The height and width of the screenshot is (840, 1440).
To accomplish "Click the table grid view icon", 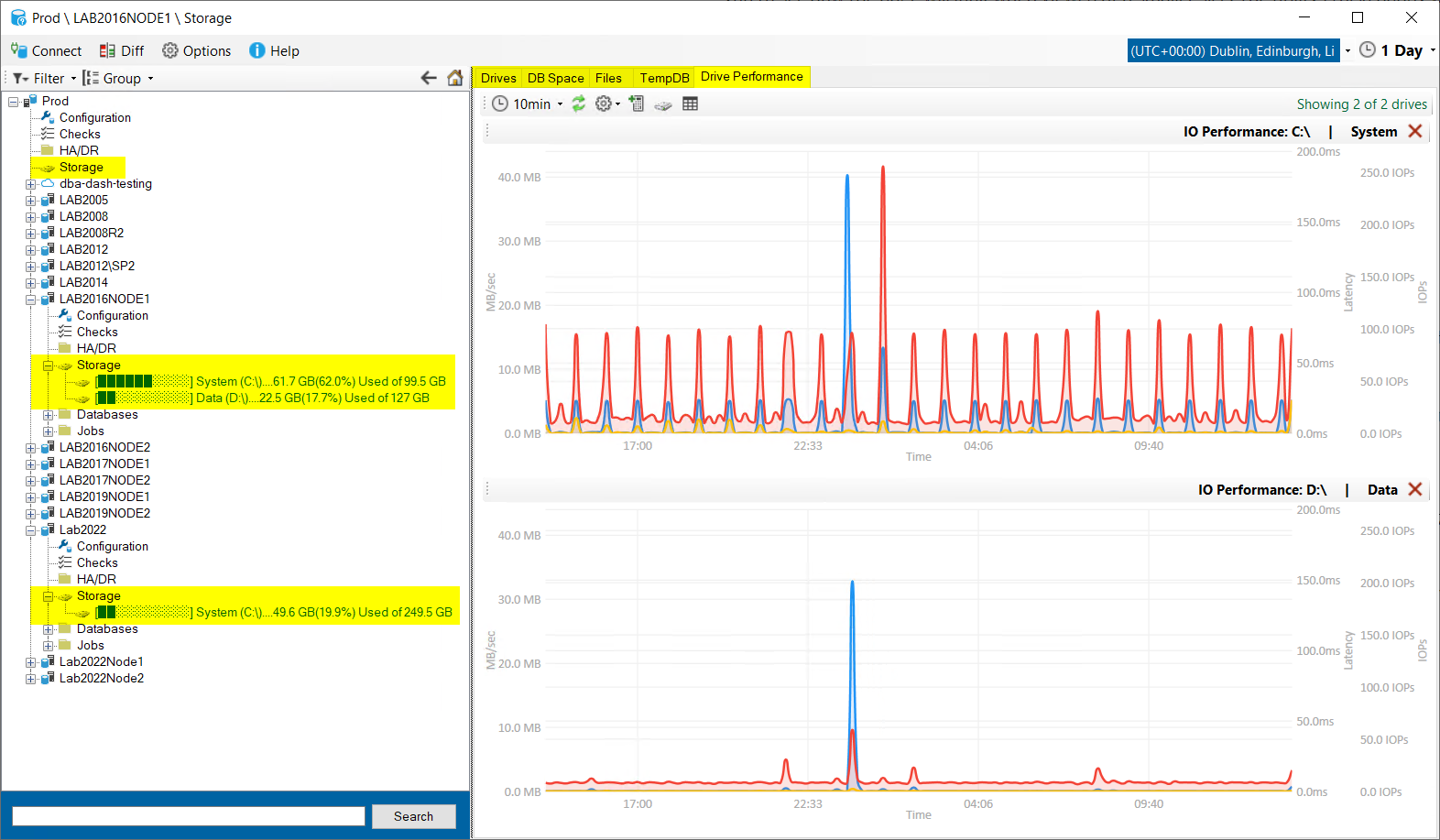I will coord(691,104).
